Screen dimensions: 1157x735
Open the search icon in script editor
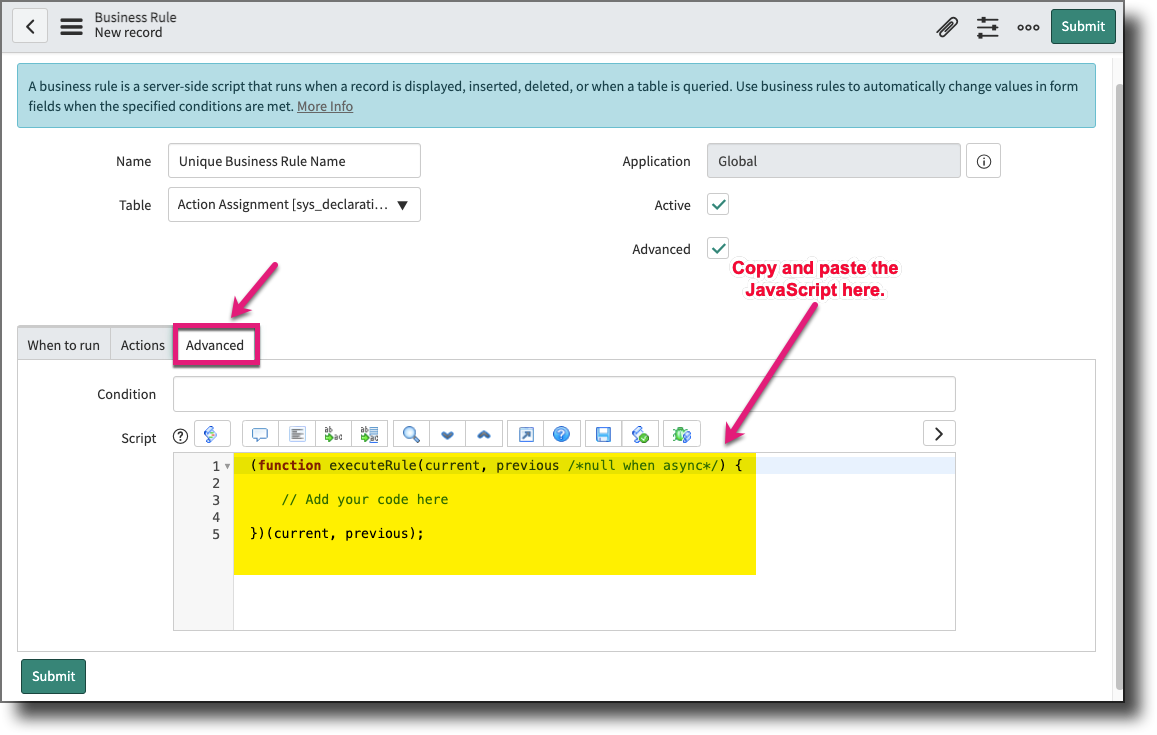click(410, 433)
